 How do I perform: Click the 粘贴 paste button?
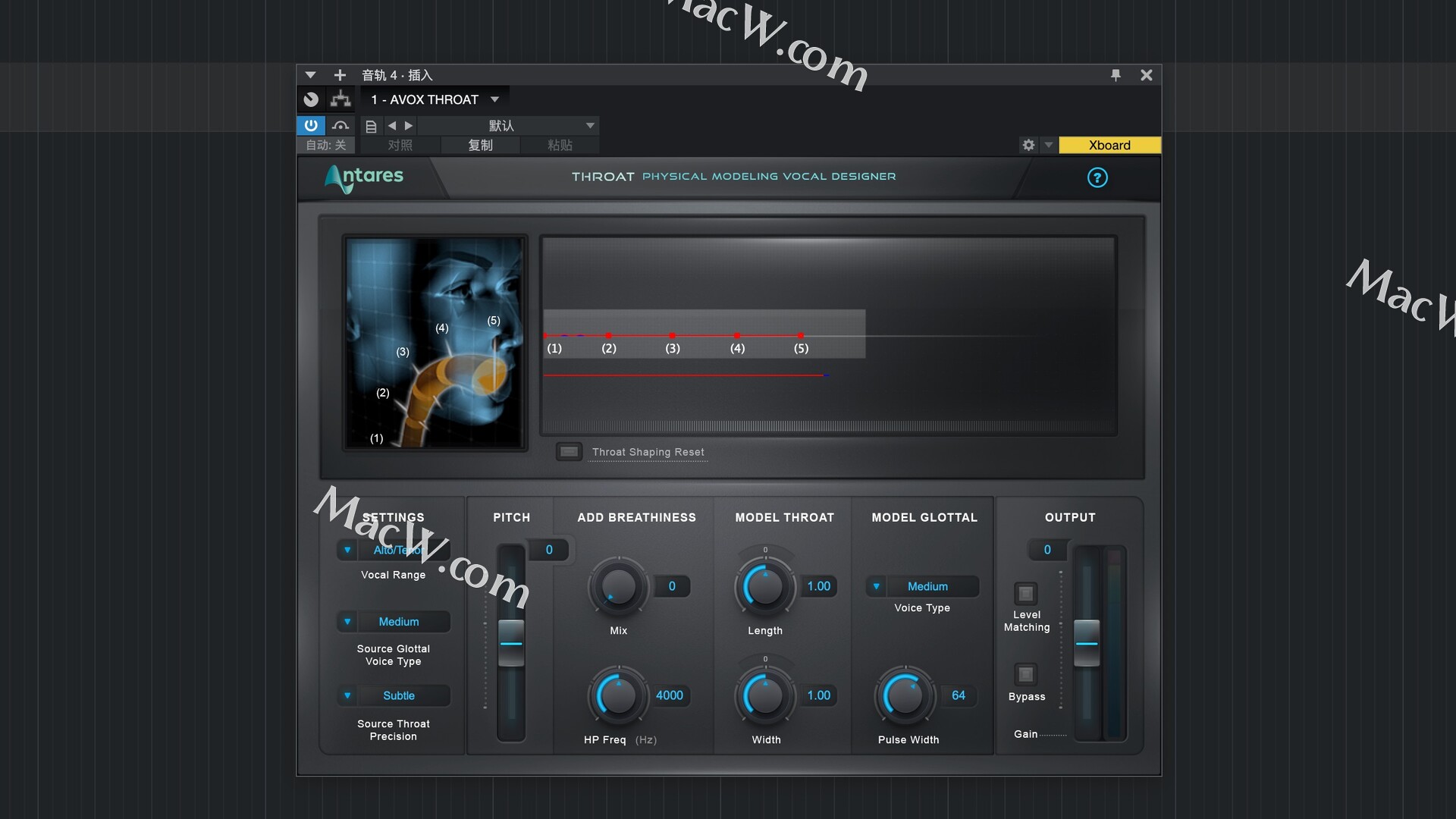tap(560, 145)
